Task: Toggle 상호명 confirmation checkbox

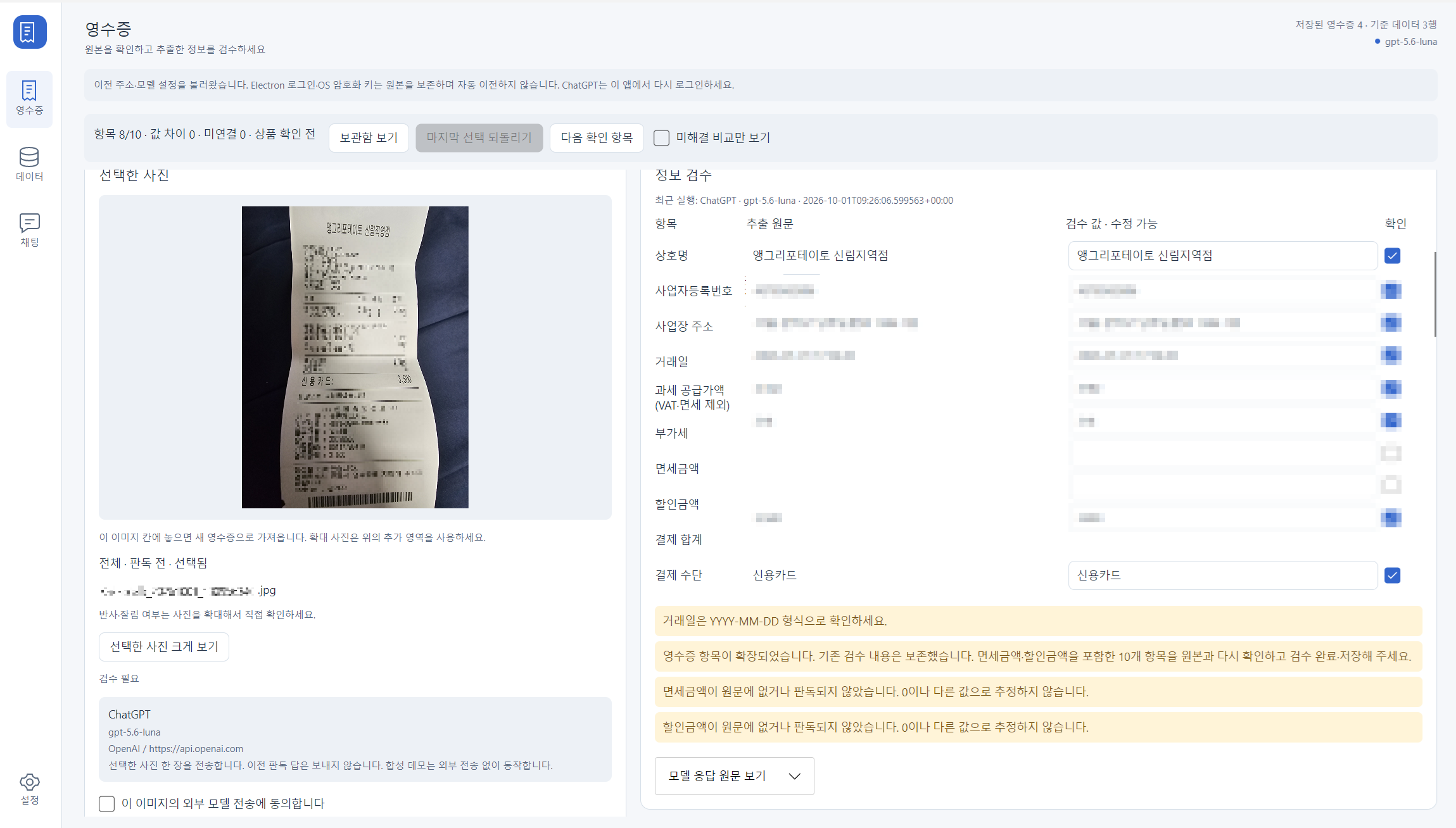Action: pos(1392,256)
